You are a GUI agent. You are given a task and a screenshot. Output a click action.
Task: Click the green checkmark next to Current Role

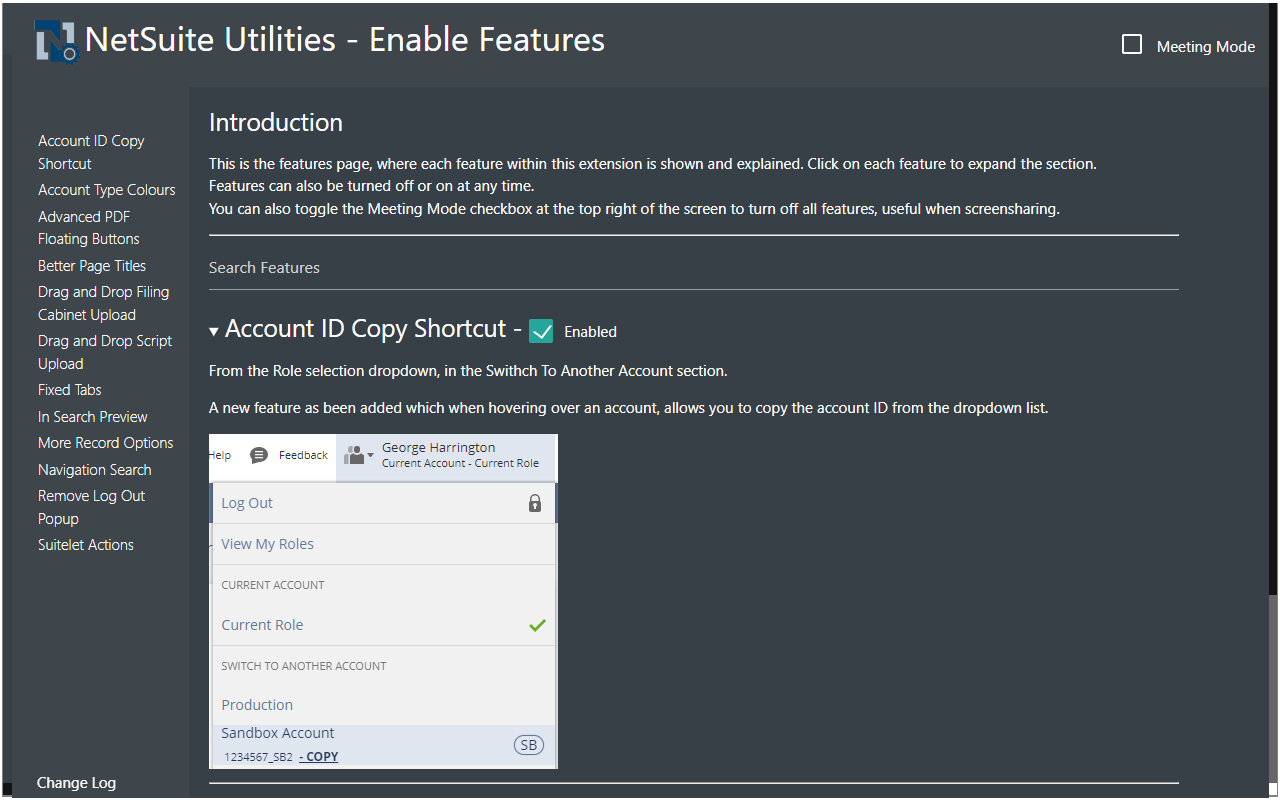pyautogui.click(x=537, y=625)
